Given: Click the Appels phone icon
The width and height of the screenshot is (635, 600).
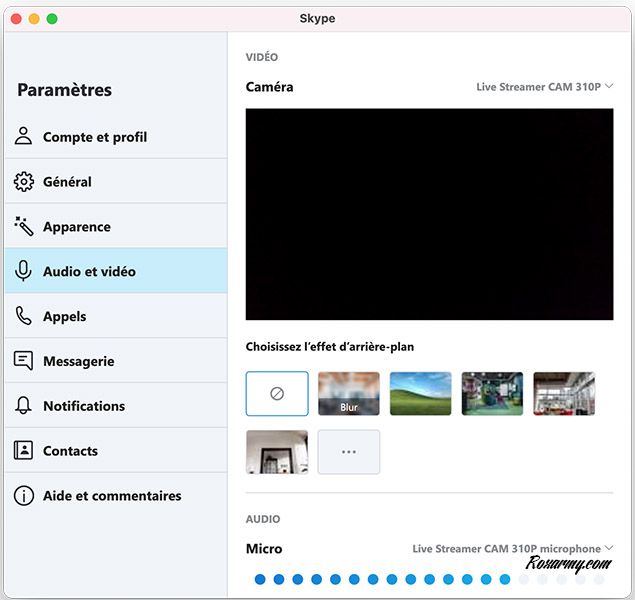Looking at the screenshot, I should coord(23,316).
